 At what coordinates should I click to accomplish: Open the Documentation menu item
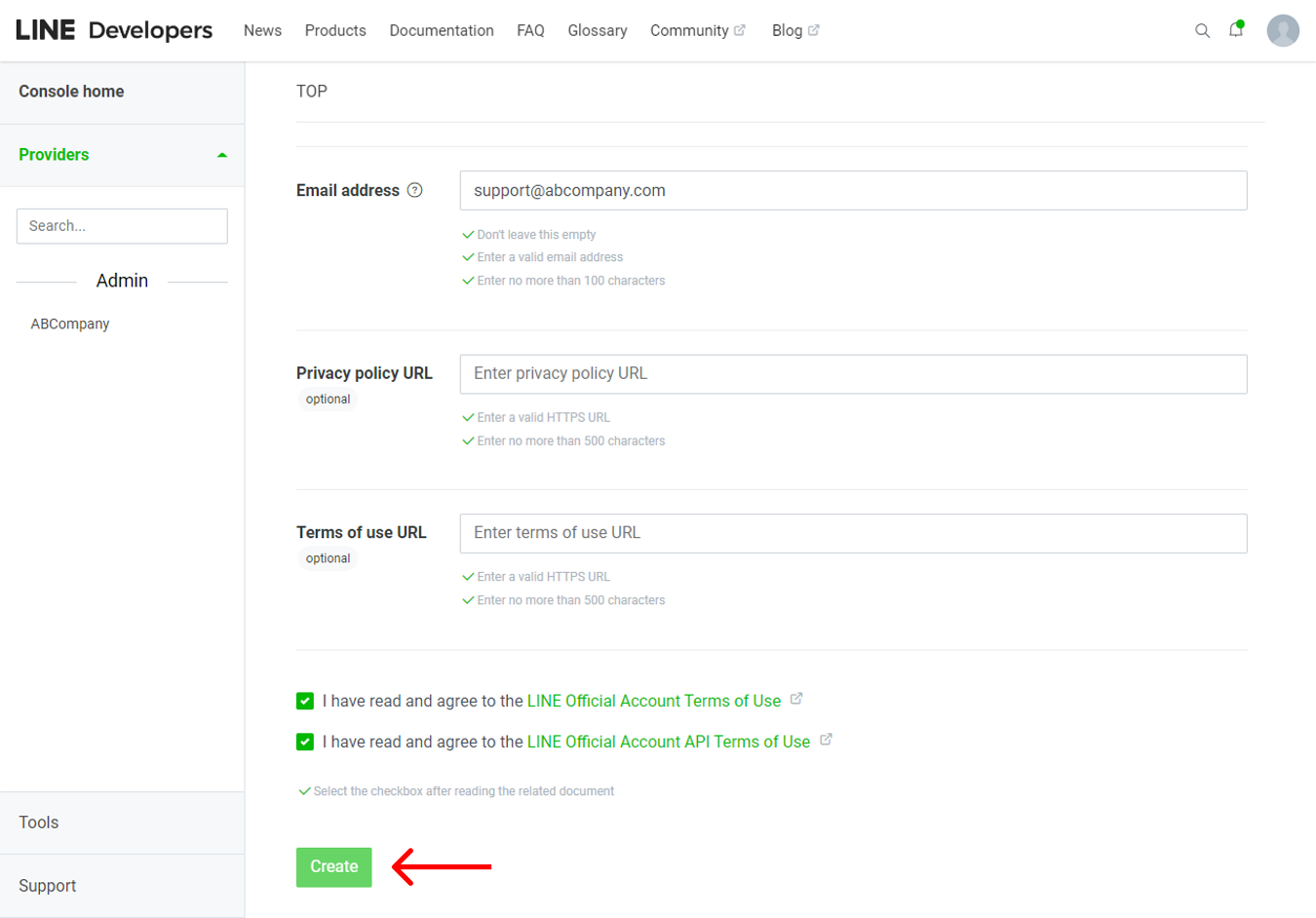tap(442, 31)
